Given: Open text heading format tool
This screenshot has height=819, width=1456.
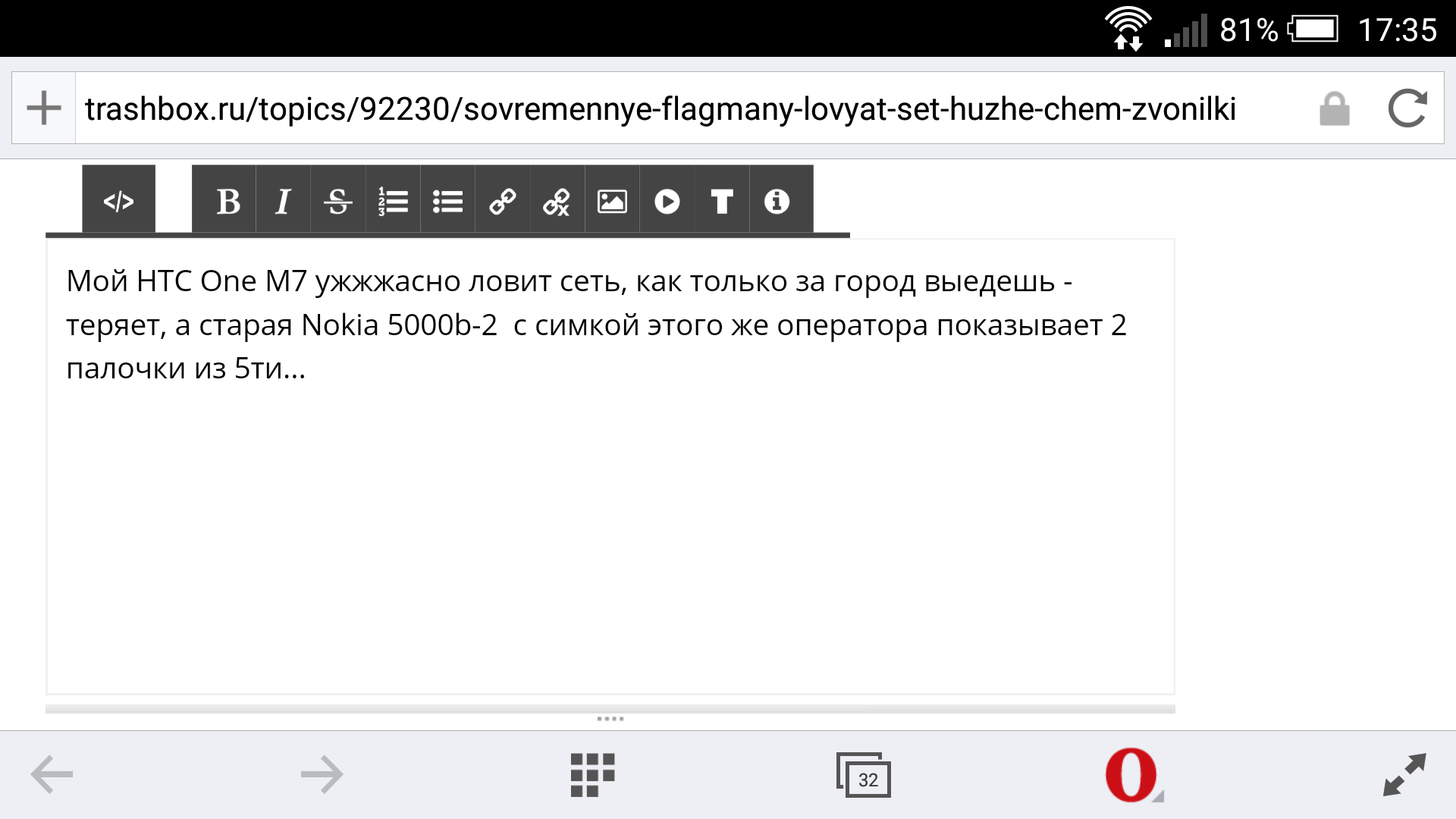Looking at the screenshot, I should coord(722,201).
